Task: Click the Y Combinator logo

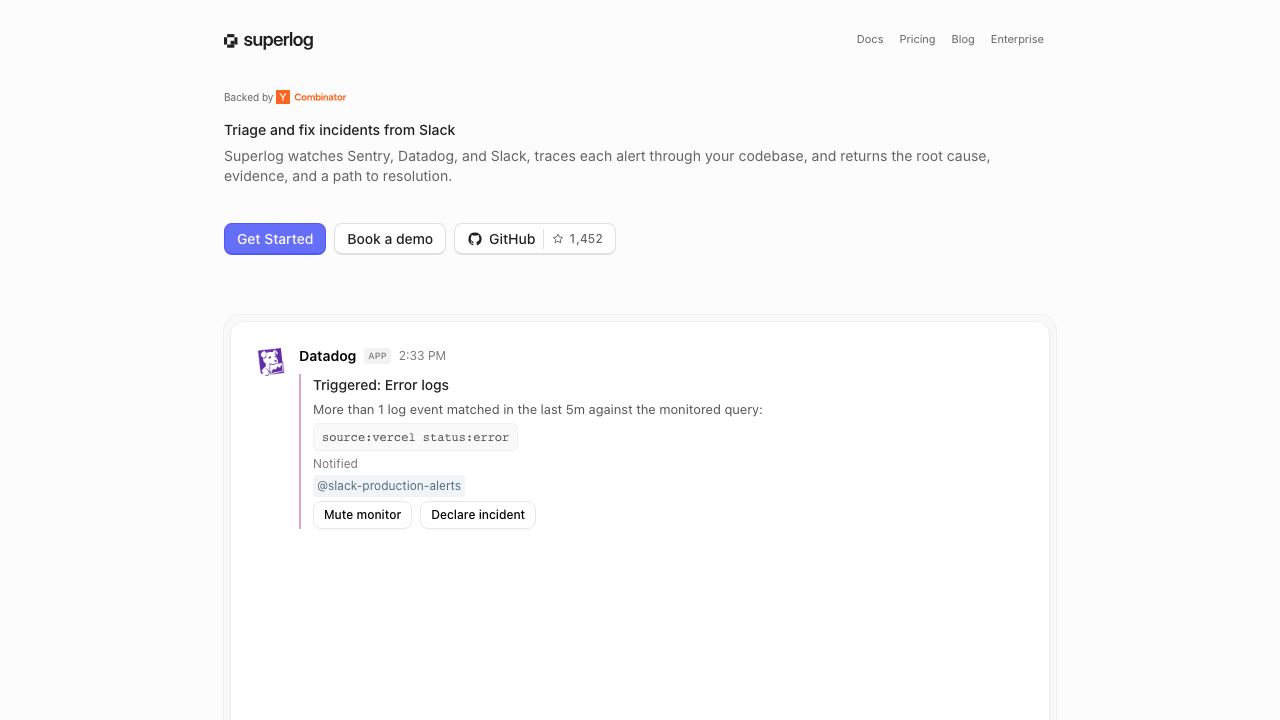Action: (x=311, y=97)
